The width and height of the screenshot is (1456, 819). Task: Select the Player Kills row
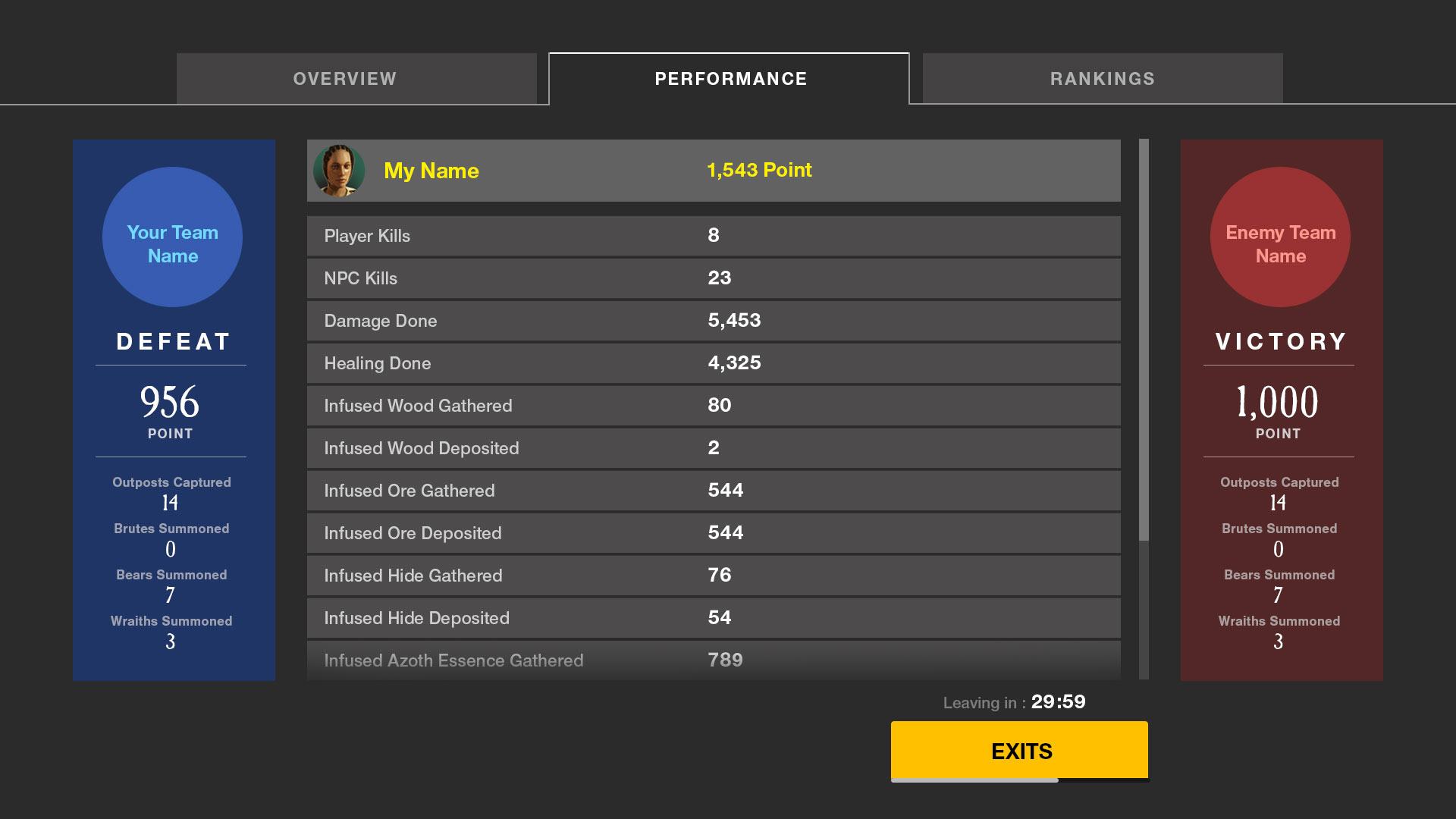[714, 236]
